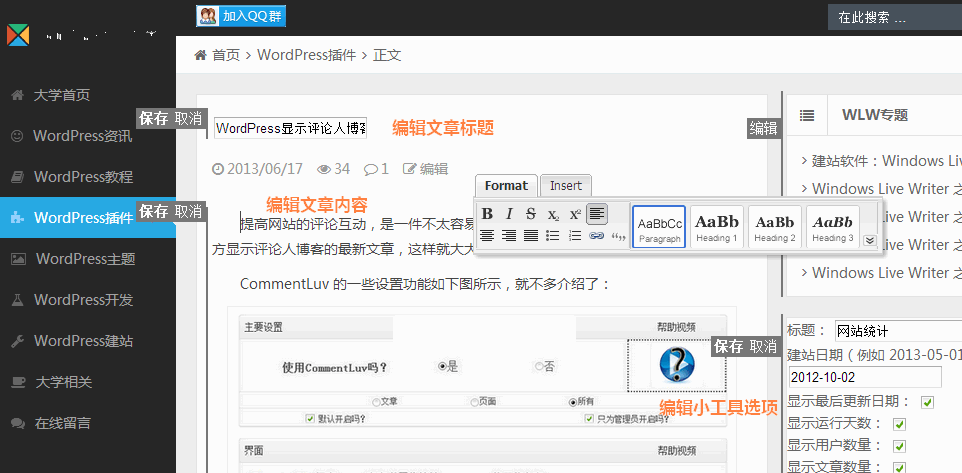The width and height of the screenshot is (962, 473).
Task: Click the comment bubble icon showing 1
Action: coord(371,169)
